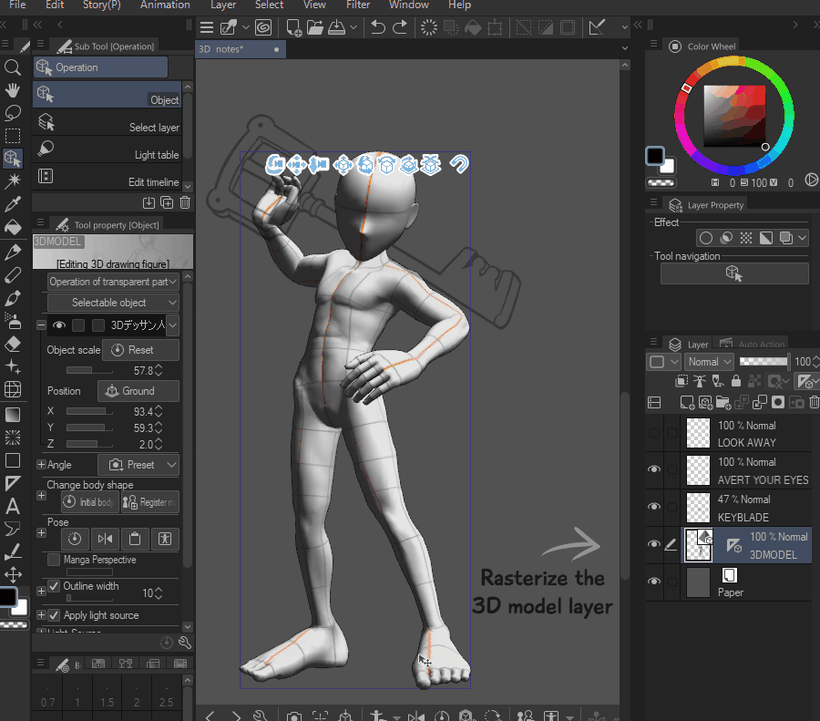Pick the Eyedropper tool
The height and width of the screenshot is (721, 820).
point(12,204)
